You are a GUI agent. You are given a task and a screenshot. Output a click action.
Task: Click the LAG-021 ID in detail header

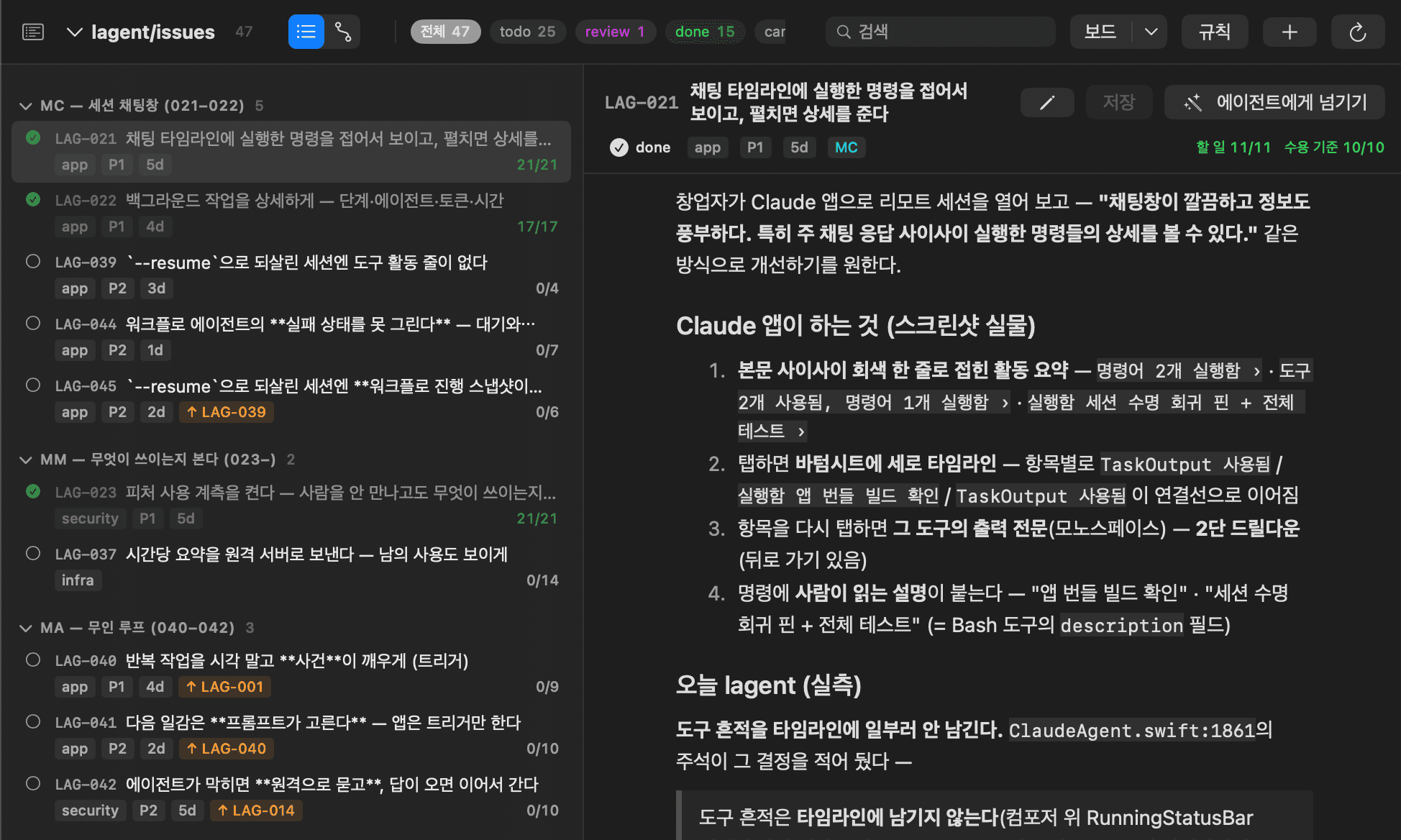642,103
